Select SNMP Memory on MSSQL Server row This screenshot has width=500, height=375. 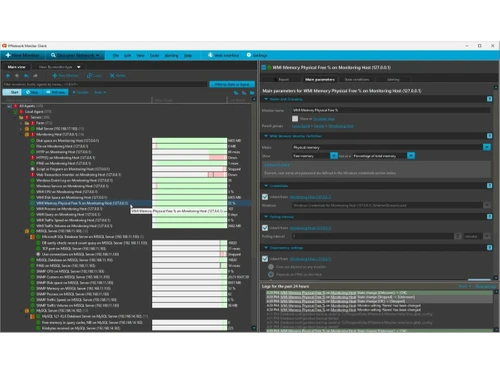(73, 288)
